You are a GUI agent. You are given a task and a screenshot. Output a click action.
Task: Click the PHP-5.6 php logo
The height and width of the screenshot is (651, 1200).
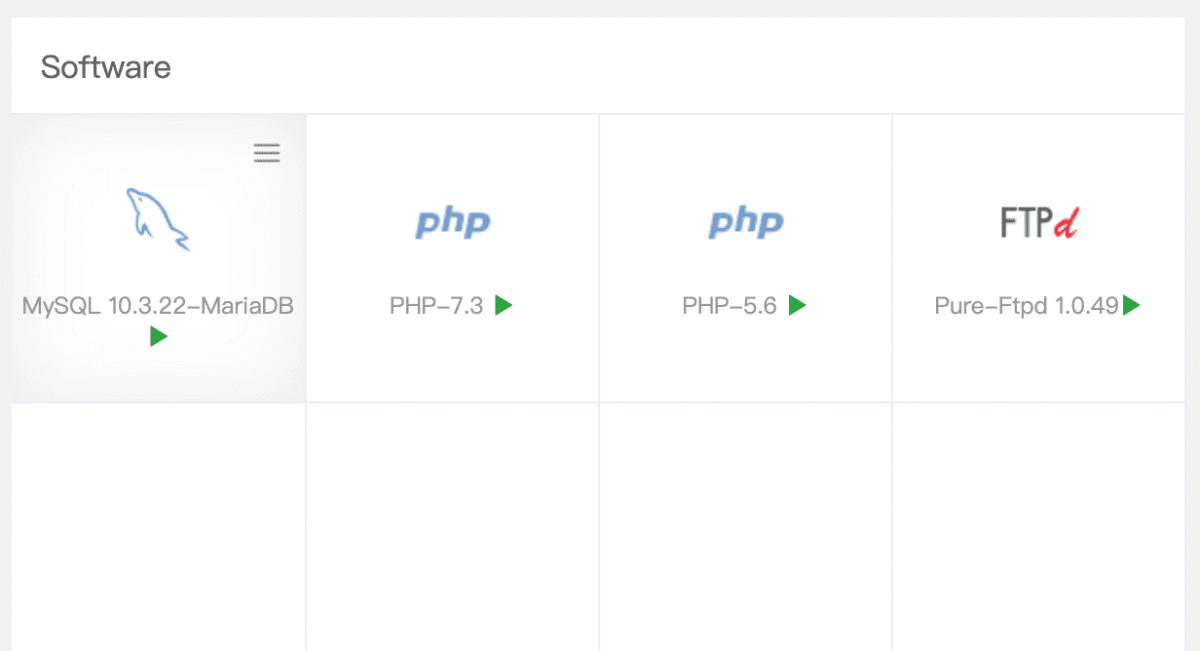[746, 222]
